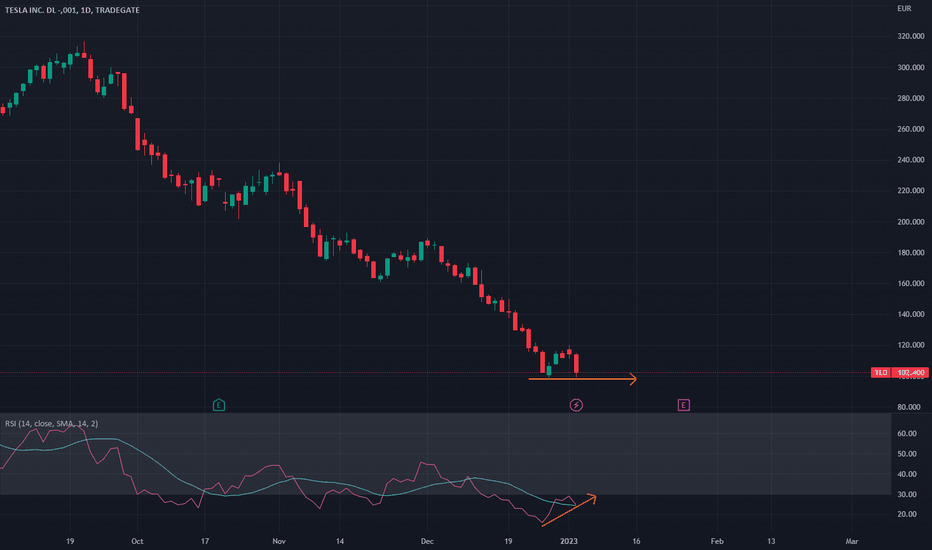Click the 140.000 price axis label

[911, 315]
